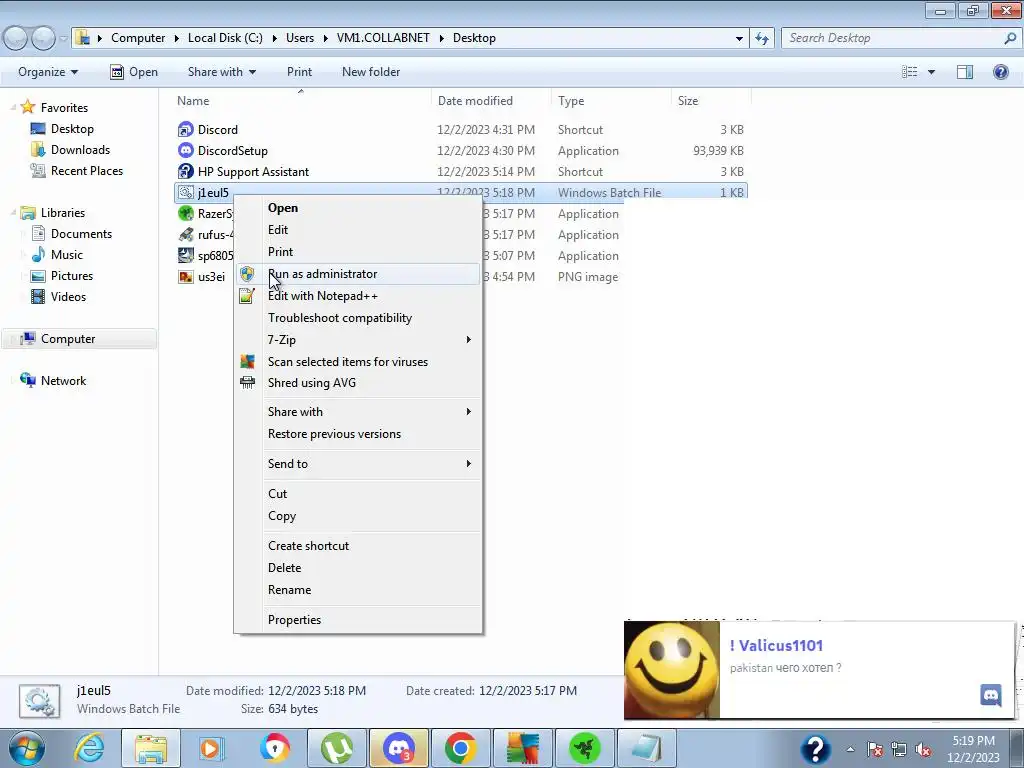
Task: Open the Share with toolbar dropdown
Action: click(221, 72)
